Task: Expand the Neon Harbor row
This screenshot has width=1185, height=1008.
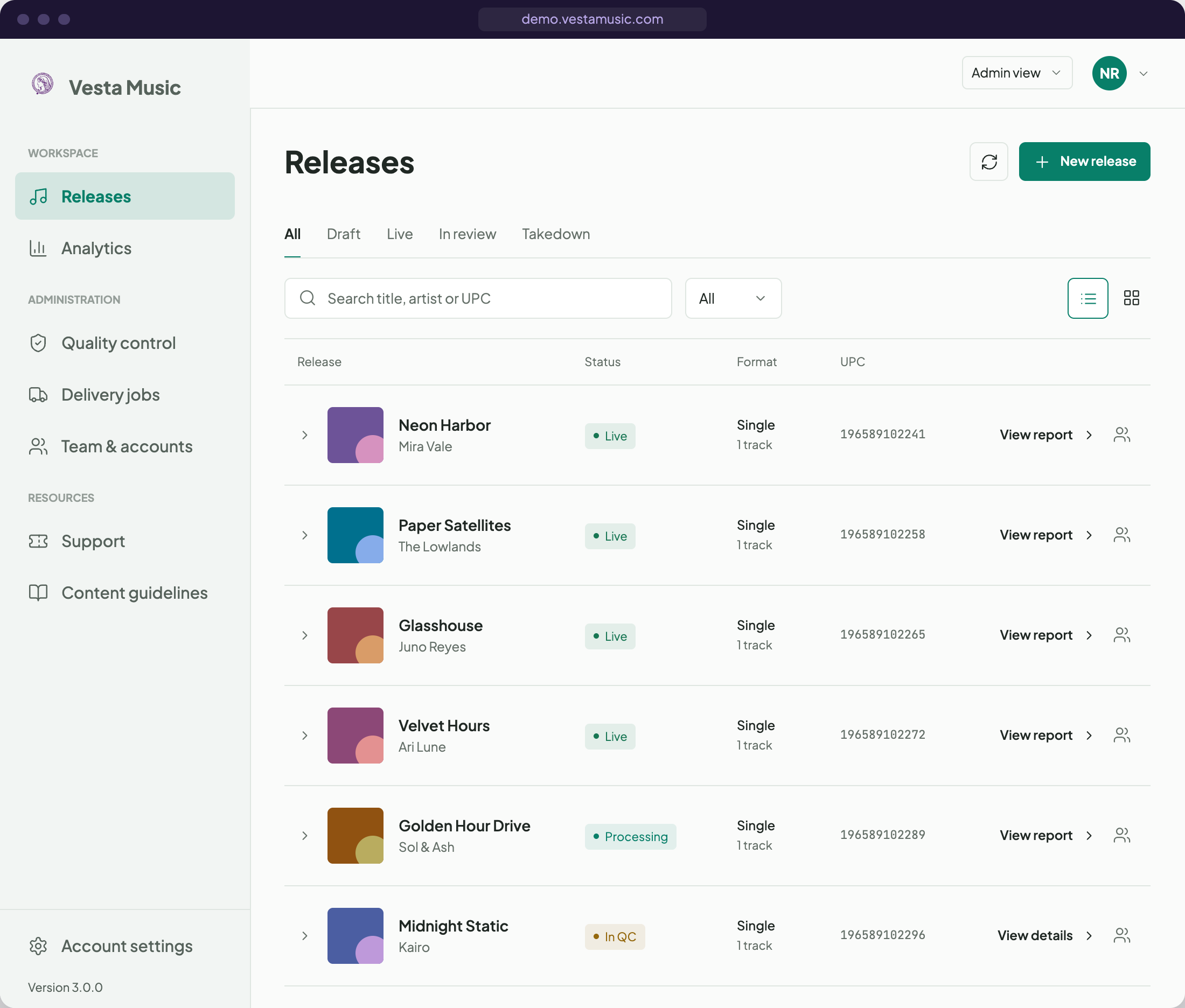Action: (x=305, y=435)
